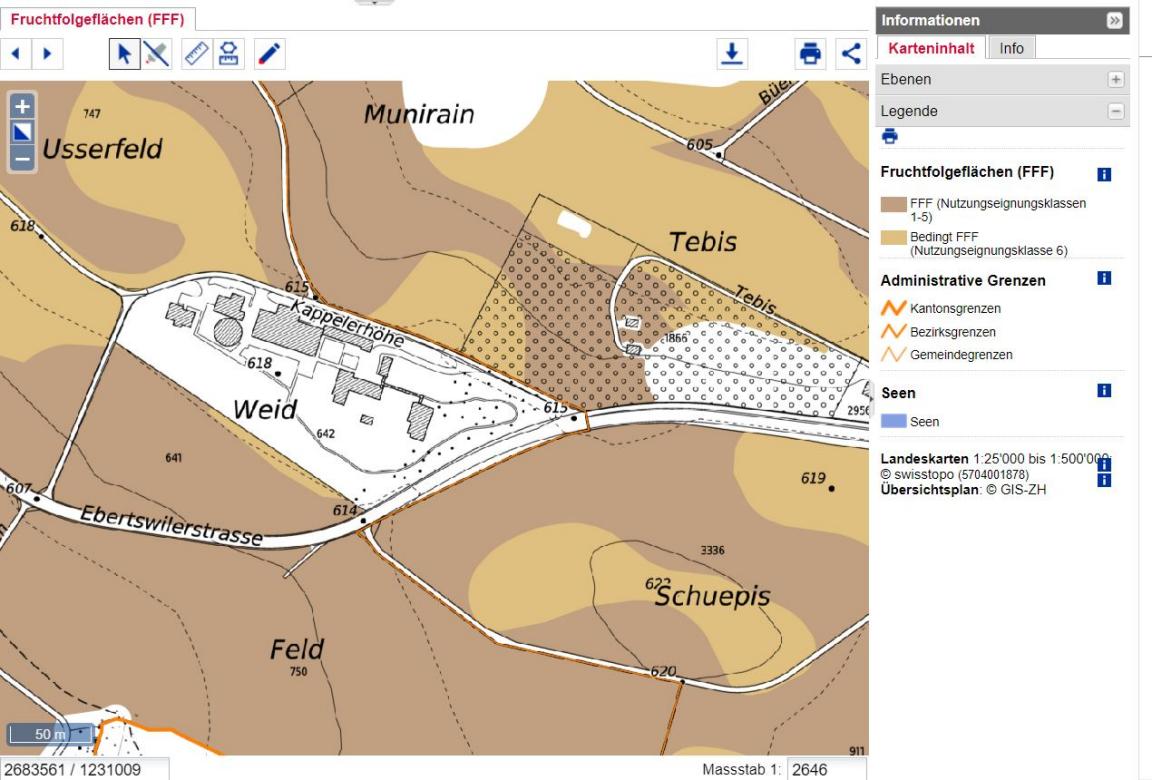The width and height of the screenshot is (1152, 780).
Task: Open the Karteninhalt tab
Action: 931,48
